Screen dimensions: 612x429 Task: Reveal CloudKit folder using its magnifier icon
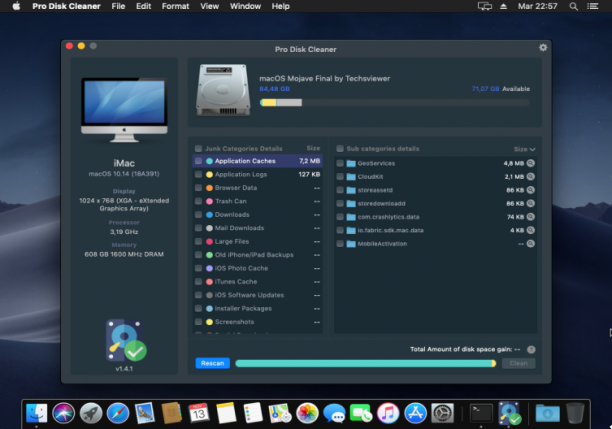tap(530, 176)
